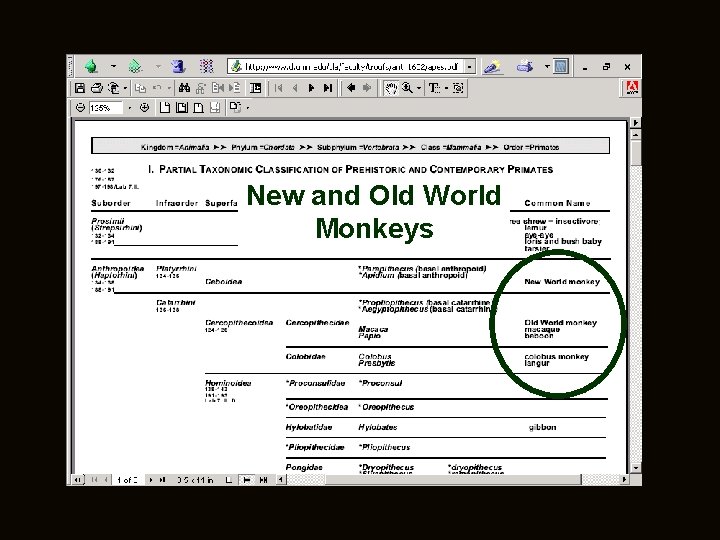This screenshot has width=720, height=540.
Task: Click the browser Print icon
Action: tap(525, 67)
